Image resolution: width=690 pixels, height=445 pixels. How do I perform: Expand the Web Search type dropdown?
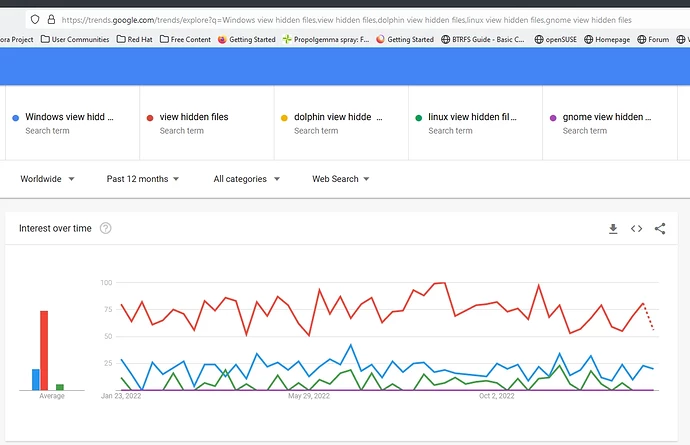click(x=341, y=179)
